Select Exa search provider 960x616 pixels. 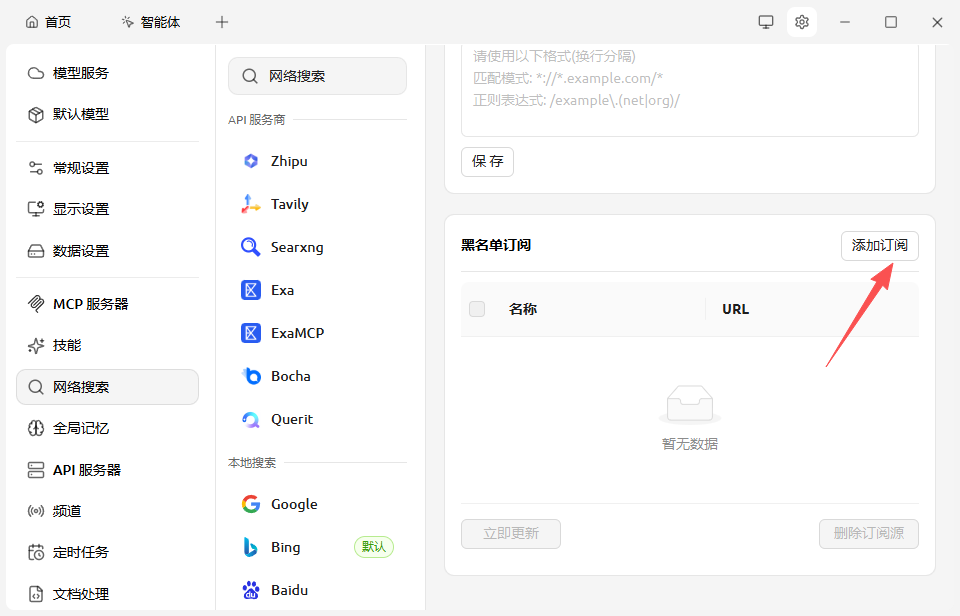tap(317, 290)
